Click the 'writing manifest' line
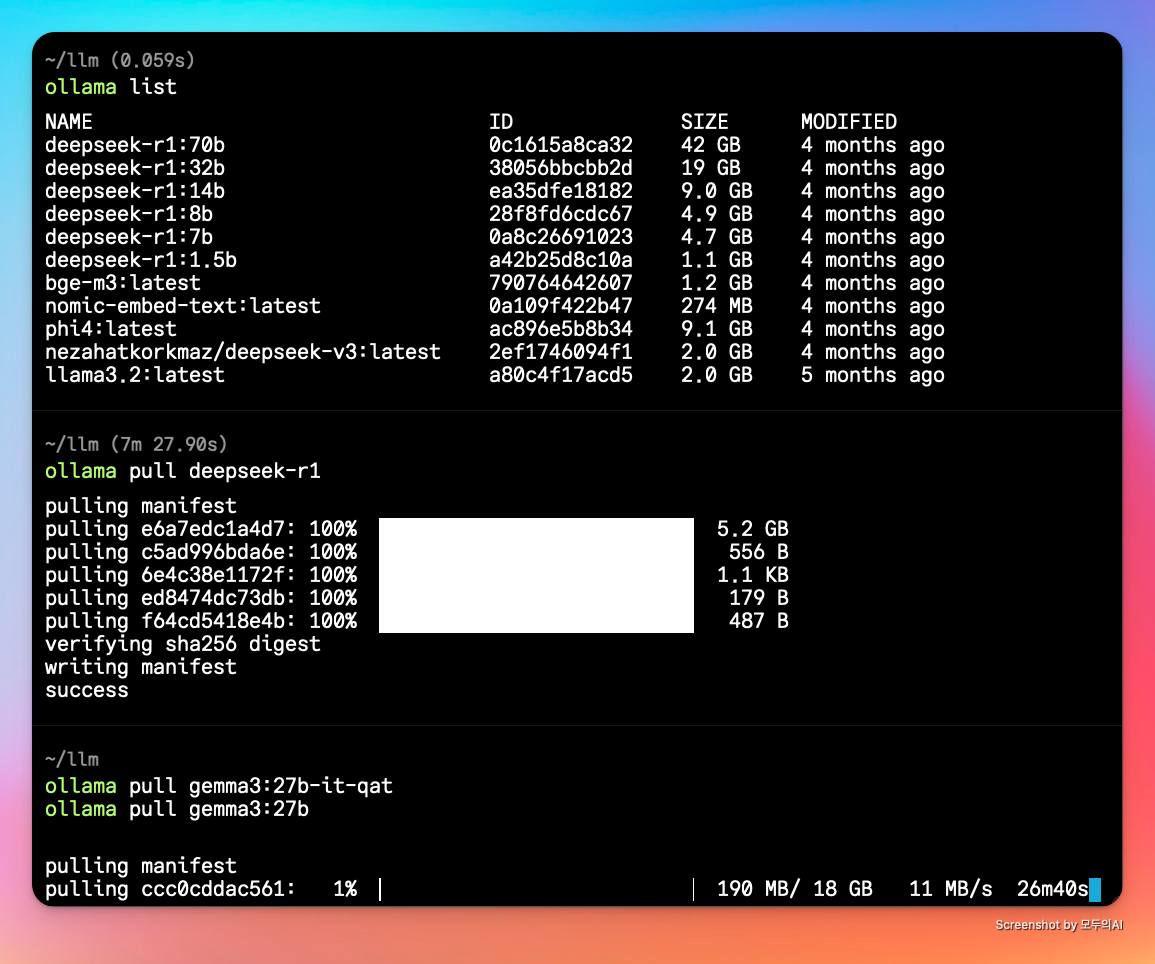This screenshot has height=964, width=1155. click(x=141, y=667)
